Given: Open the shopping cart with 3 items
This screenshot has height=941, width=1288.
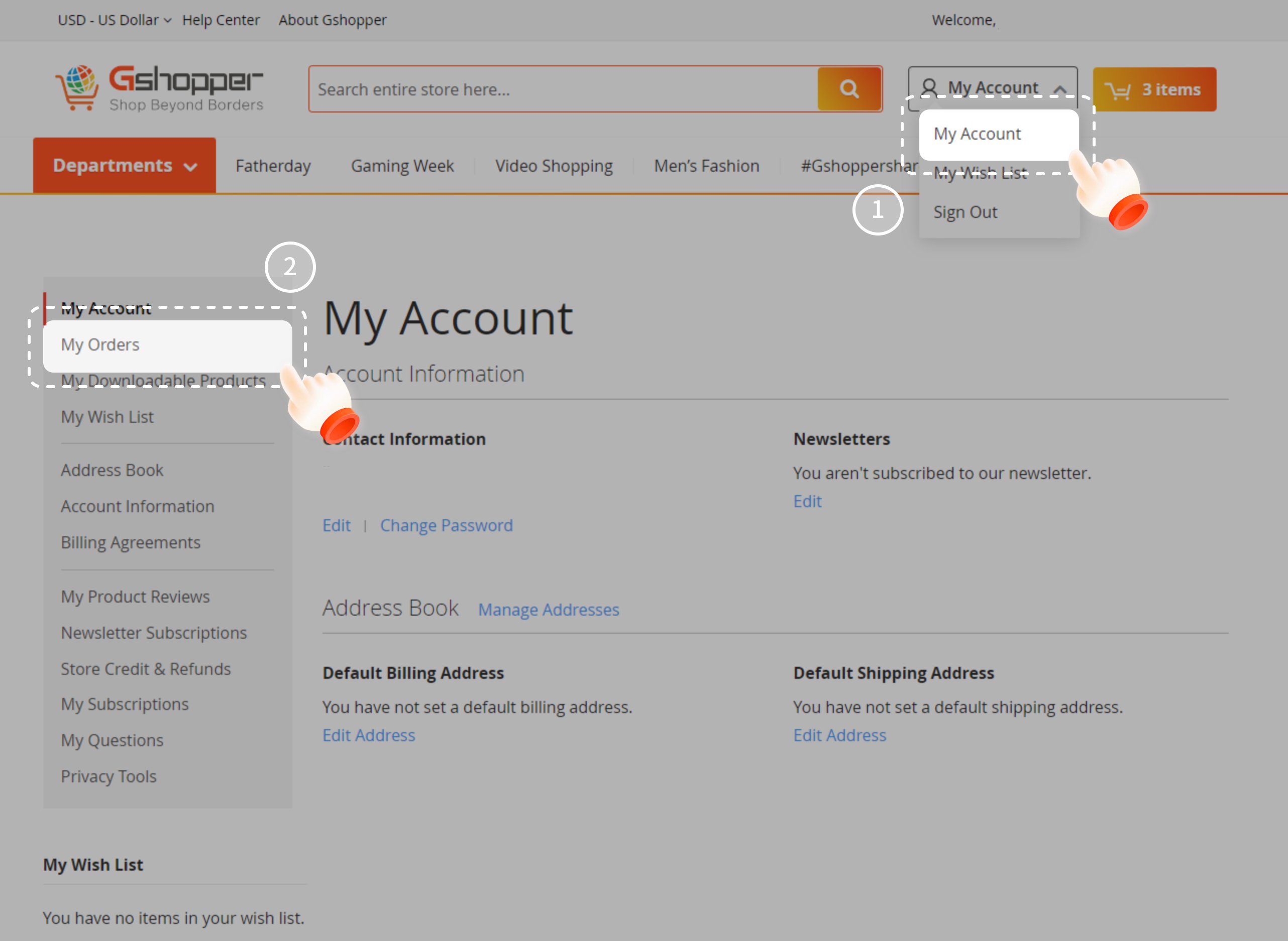Looking at the screenshot, I should pyautogui.click(x=1154, y=89).
